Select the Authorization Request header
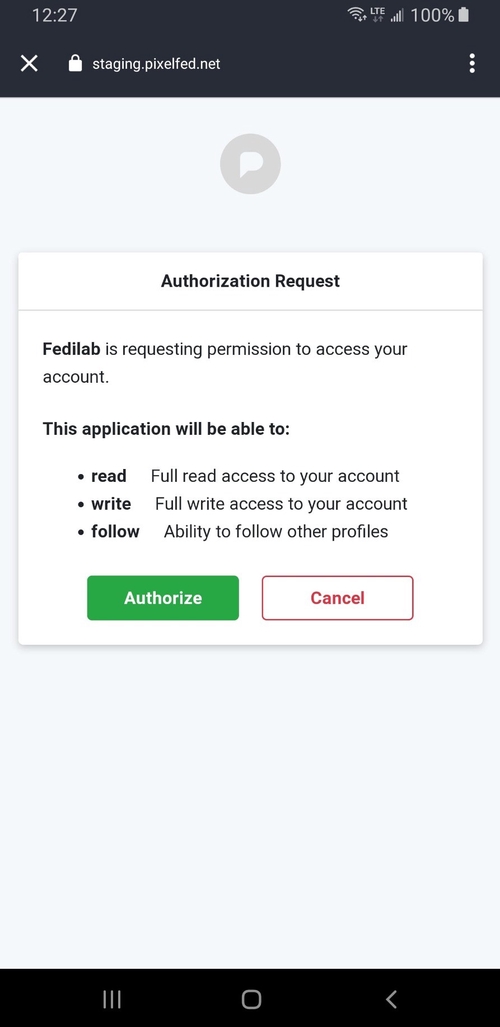500x1027 pixels. click(x=250, y=281)
